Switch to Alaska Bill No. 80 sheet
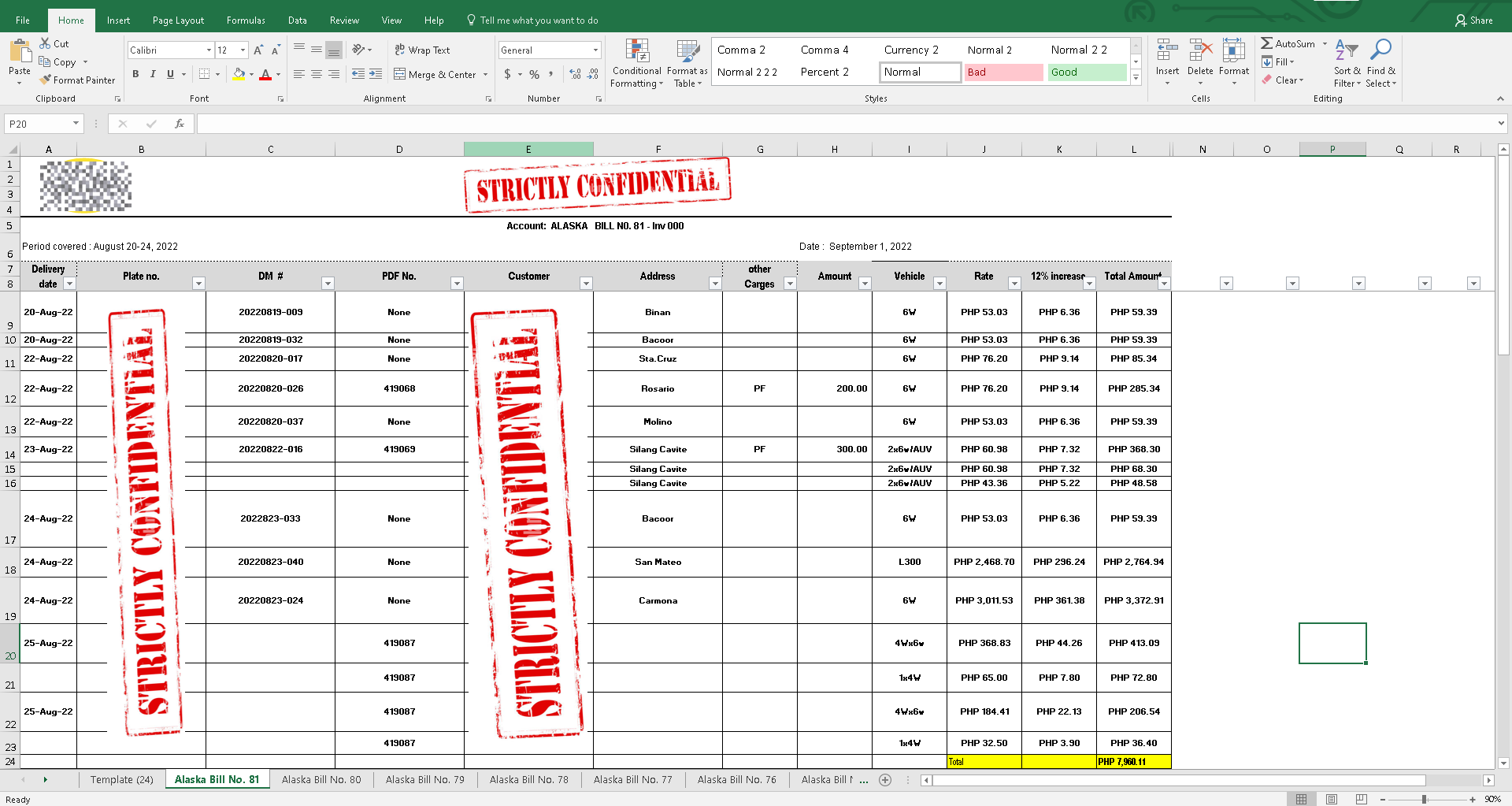The image size is (1512, 806). point(321,779)
